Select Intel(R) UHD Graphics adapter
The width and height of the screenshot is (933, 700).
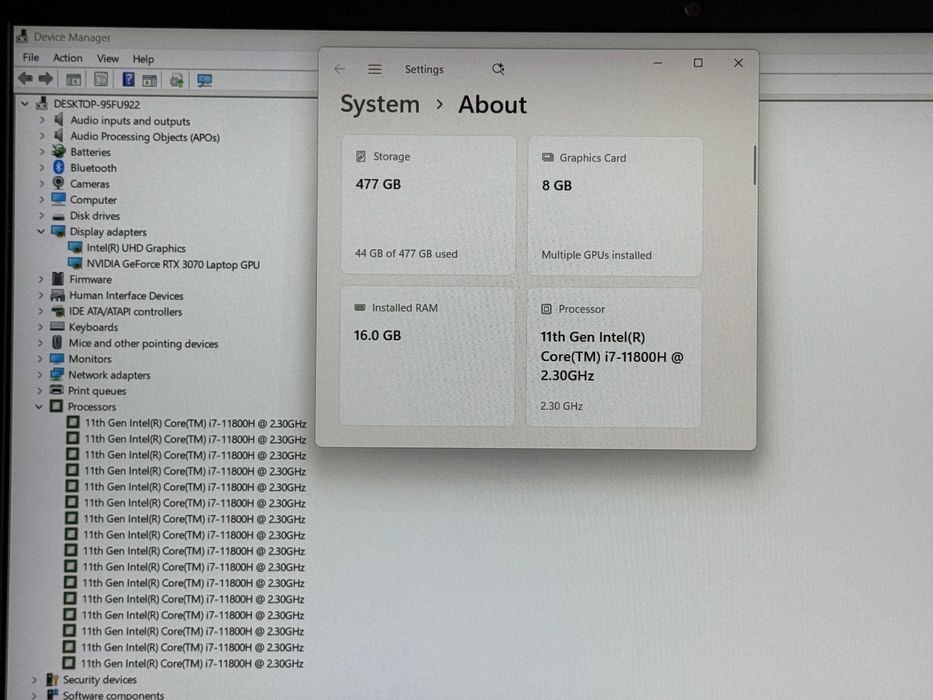(136, 248)
